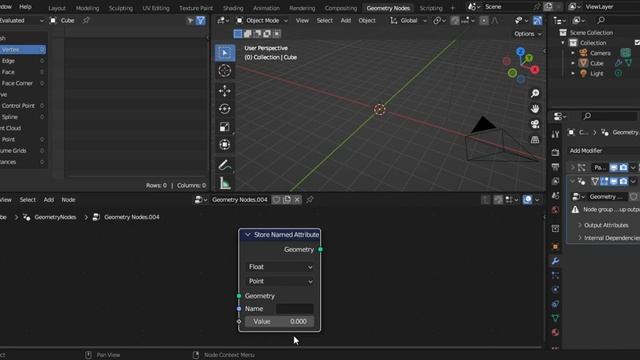Click the pan view hand icon
This screenshot has height=360, width=640.
(535, 109)
